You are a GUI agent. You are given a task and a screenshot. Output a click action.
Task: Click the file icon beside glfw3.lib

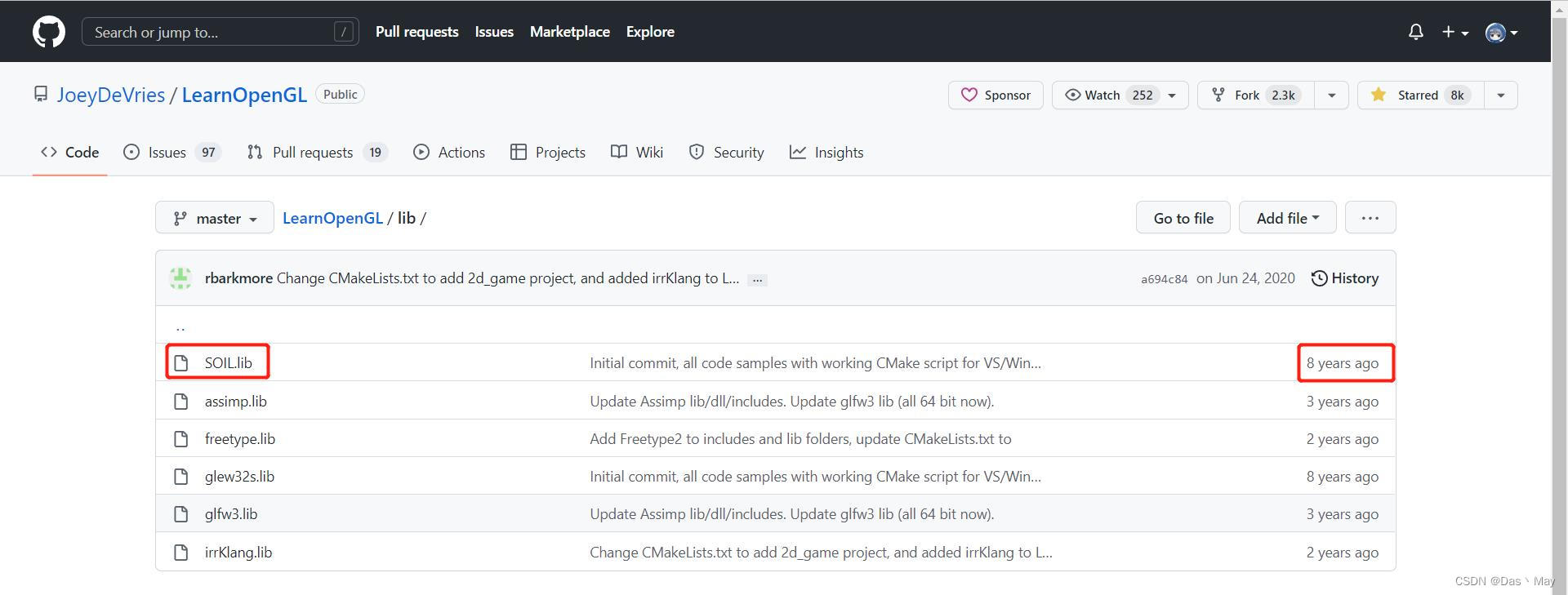click(x=181, y=514)
